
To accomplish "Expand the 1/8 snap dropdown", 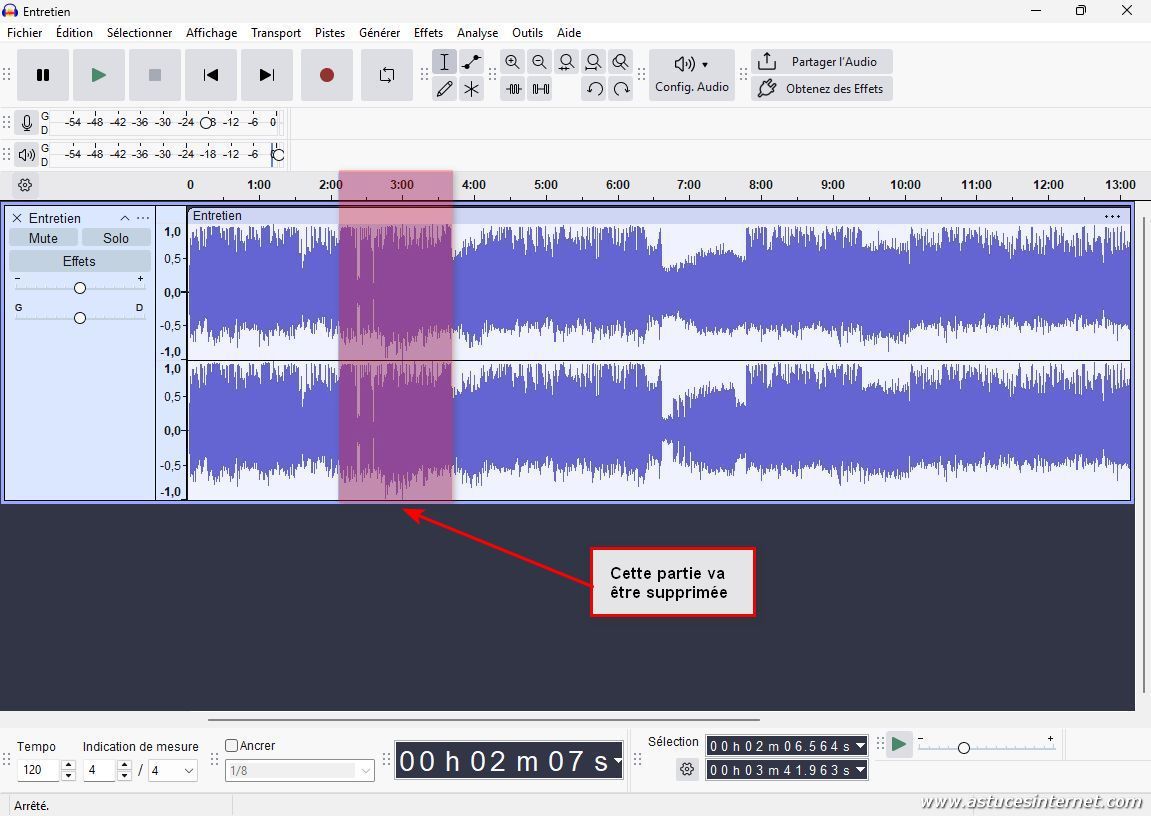I will point(365,770).
